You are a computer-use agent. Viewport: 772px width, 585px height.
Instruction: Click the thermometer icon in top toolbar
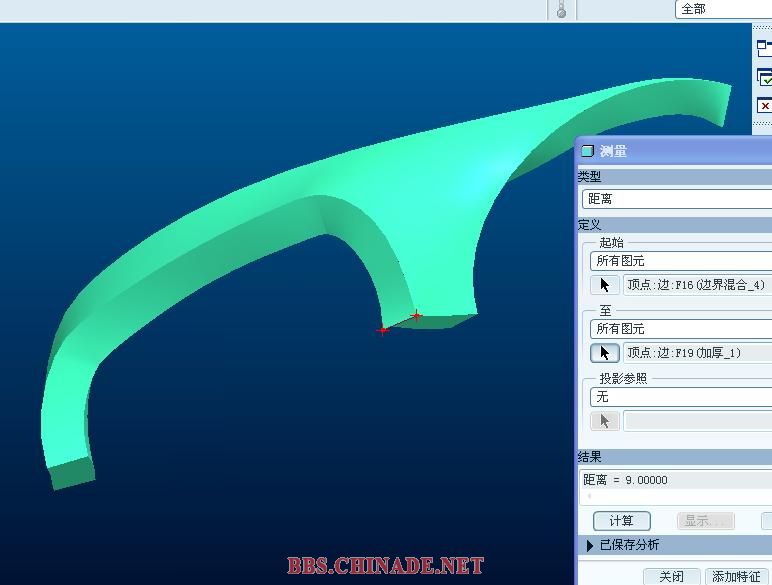click(x=562, y=9)
